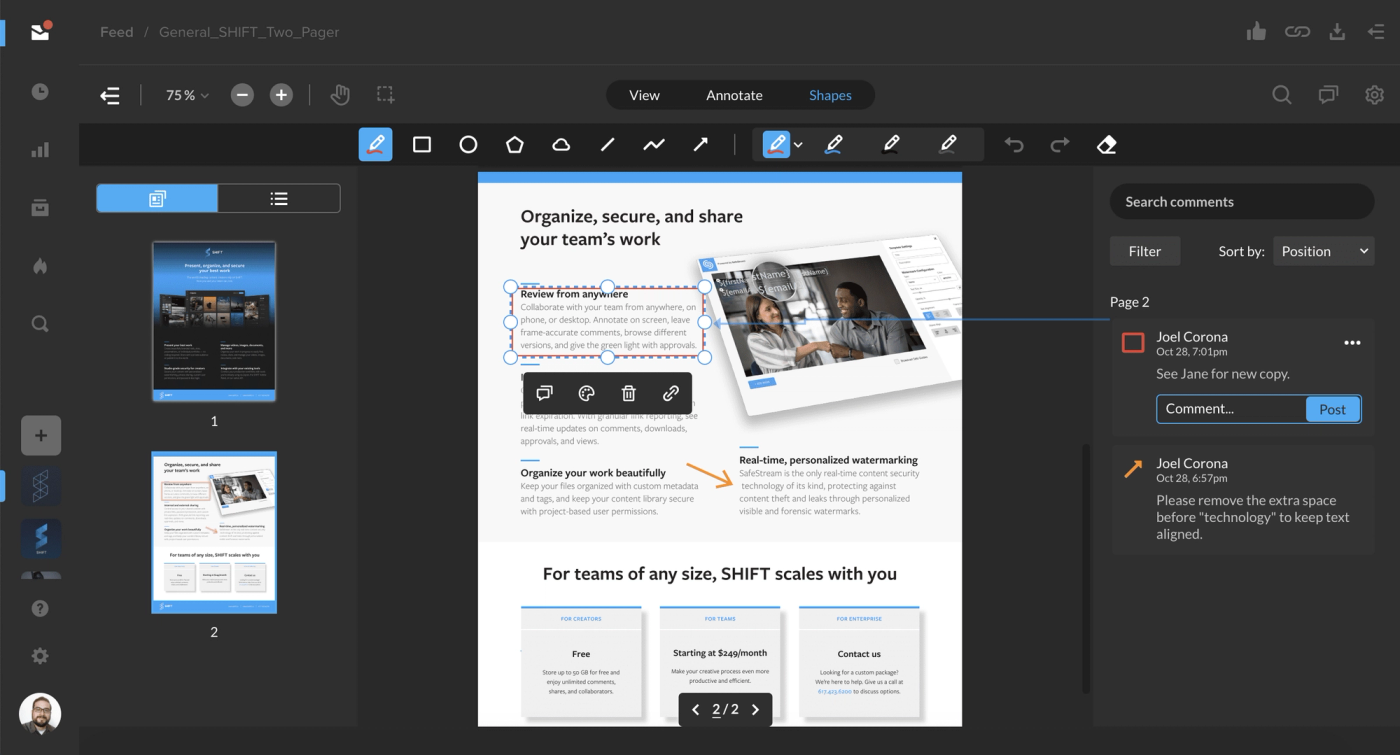Switch to the View tab
This screenshot has width=1400, height=755.
(644, 95)
